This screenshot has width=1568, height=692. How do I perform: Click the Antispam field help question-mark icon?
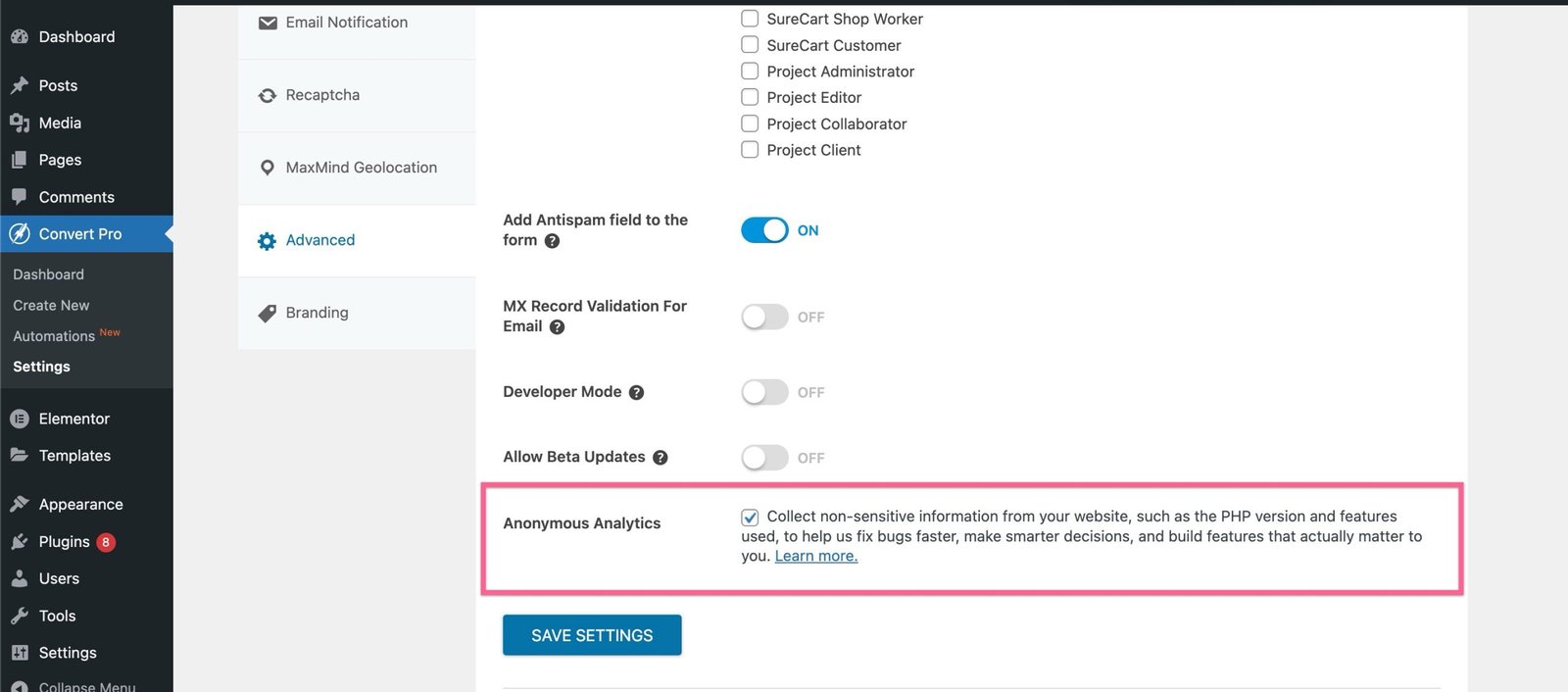[x=553, y=241]
